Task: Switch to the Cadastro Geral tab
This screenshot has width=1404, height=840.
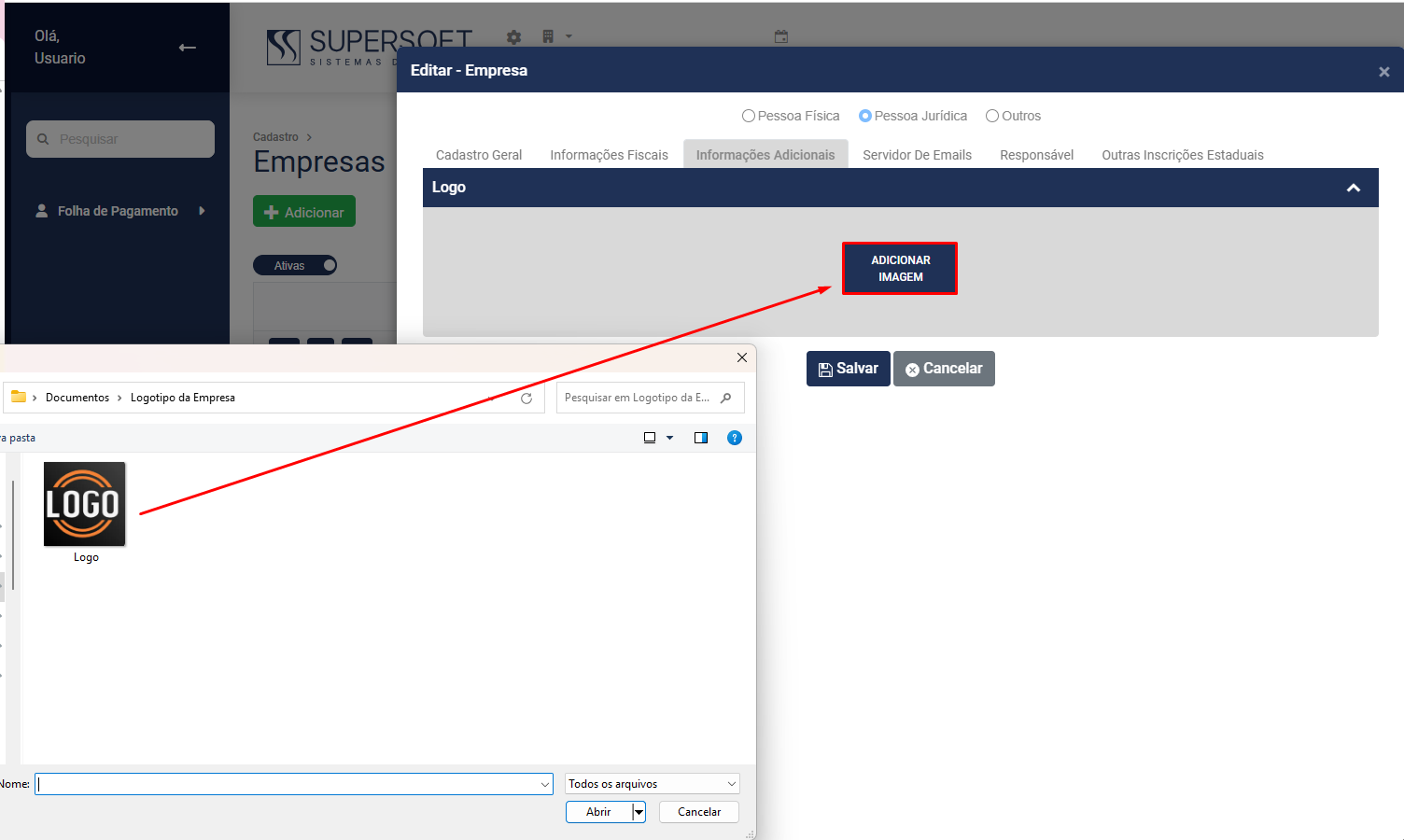Action: [x=479, y=155]
